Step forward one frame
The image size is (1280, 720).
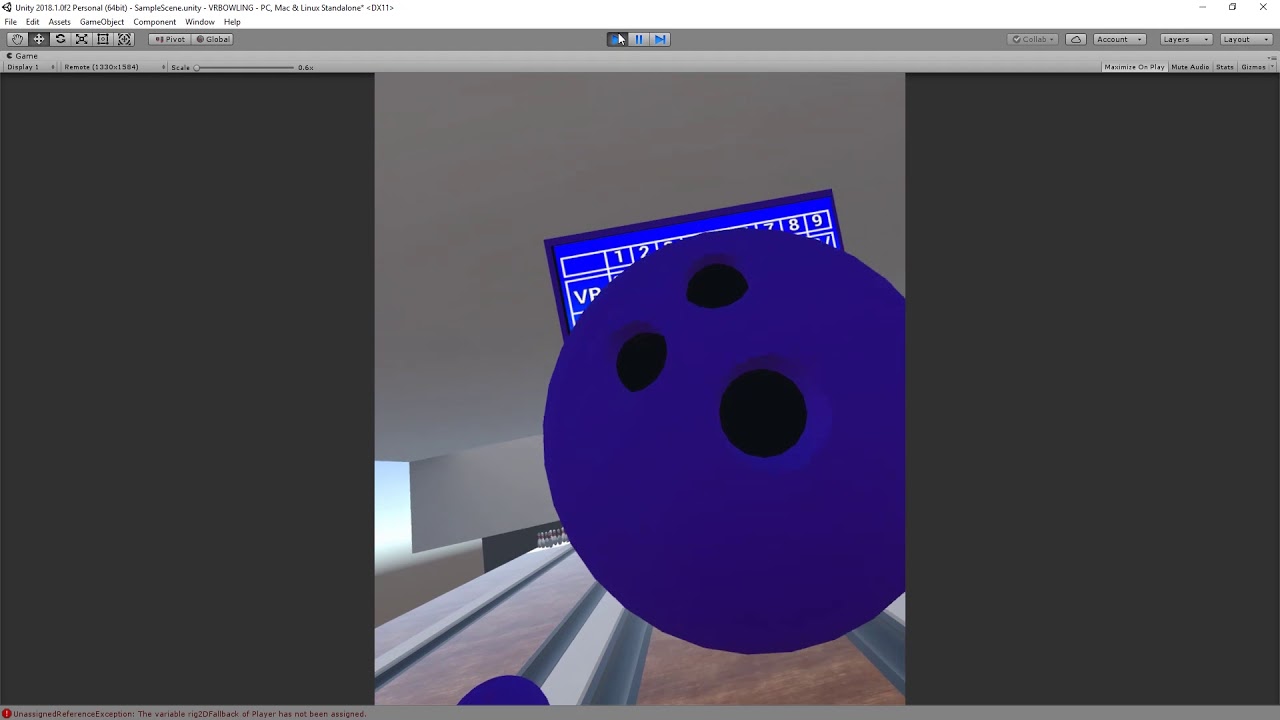(660, 39)
